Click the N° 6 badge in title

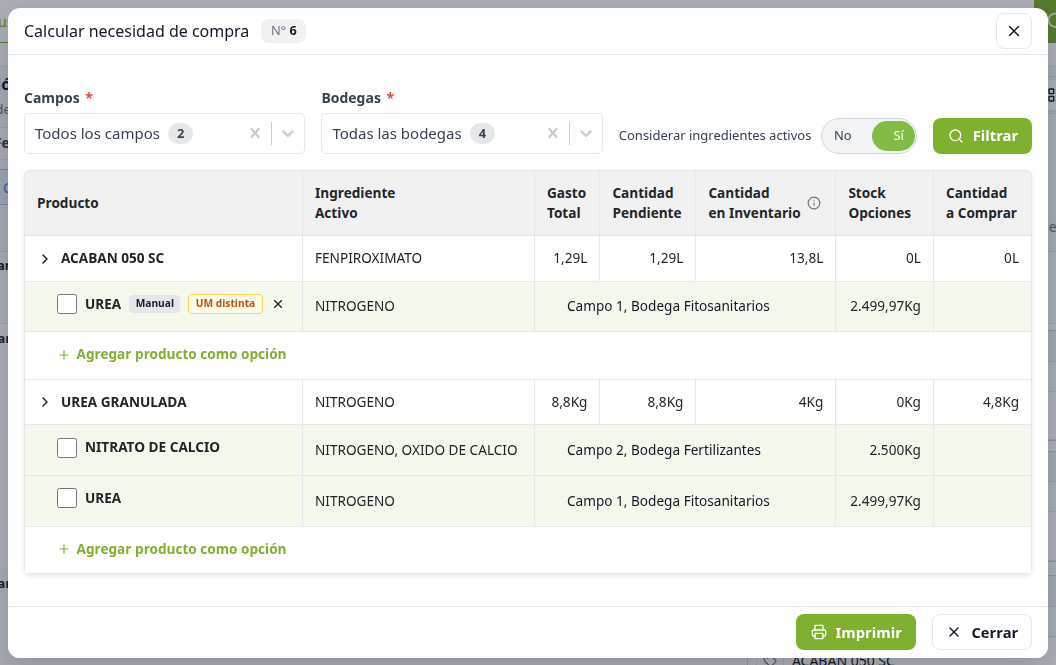[x=284, y=31]
